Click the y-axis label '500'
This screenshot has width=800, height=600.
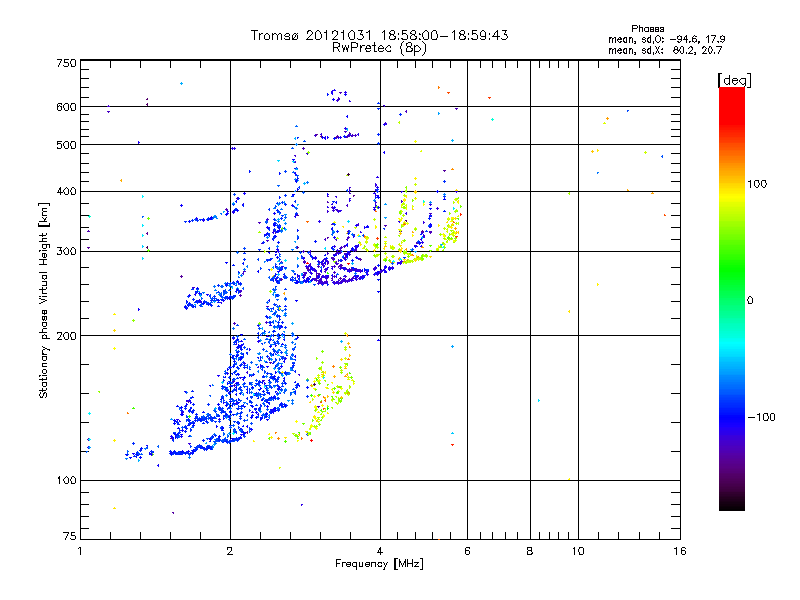point(66,145)
